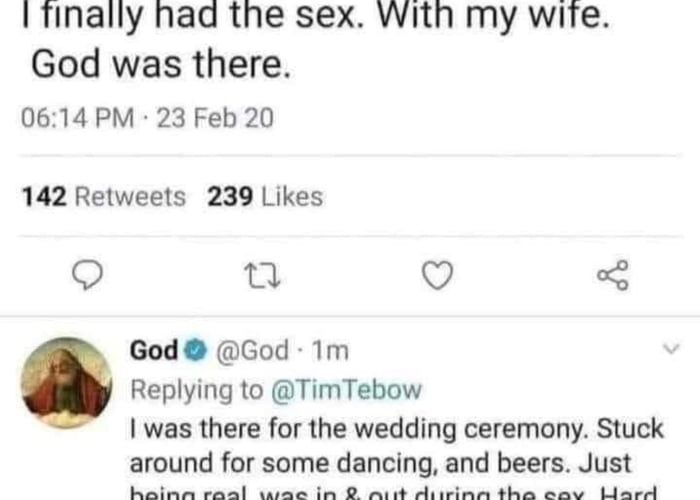Click the 'God was there.' tweet line
The width and height of the screenshot is (700, 500).
click(160, 64)
